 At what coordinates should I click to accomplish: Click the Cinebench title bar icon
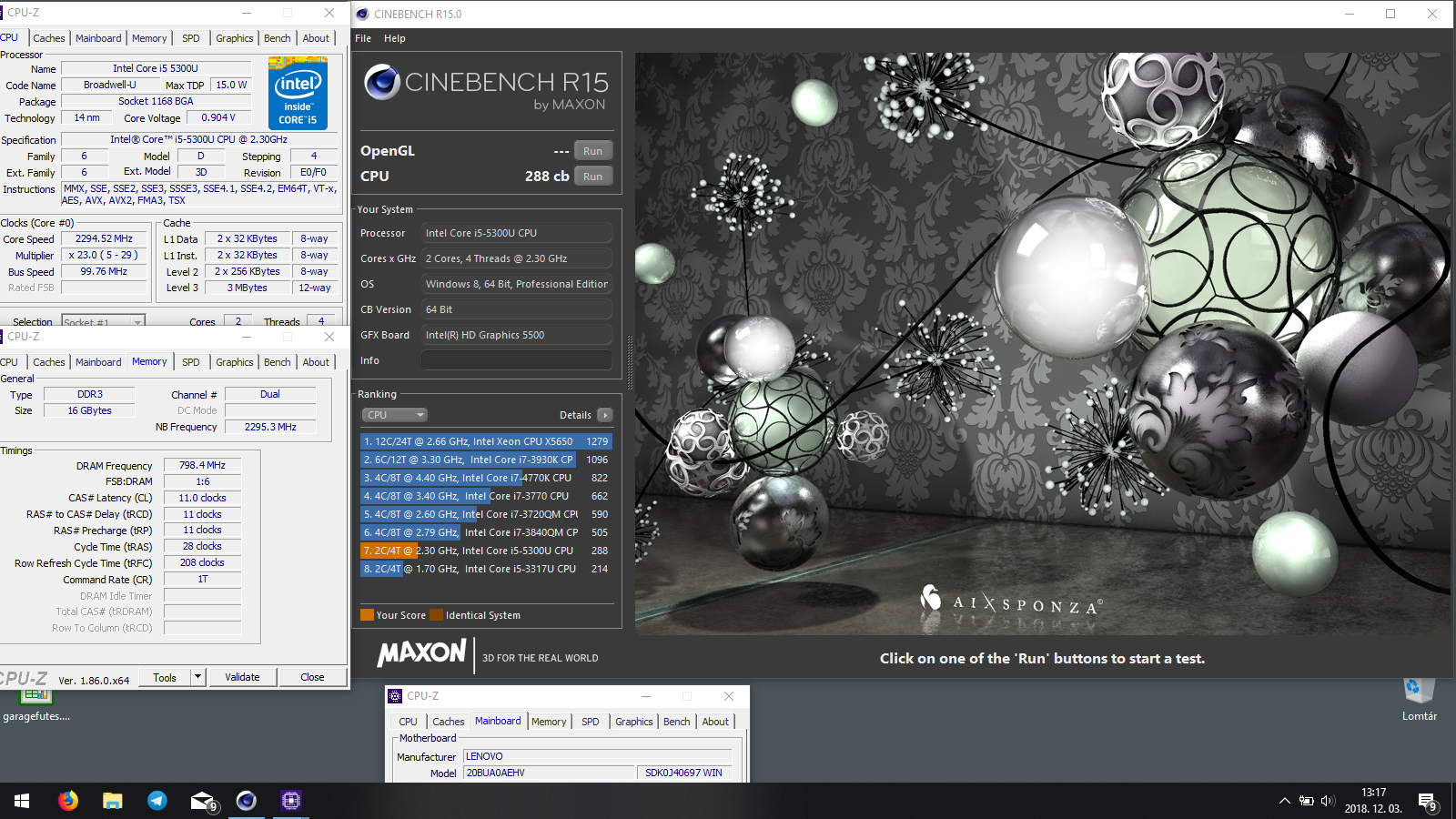coord(362,14)
